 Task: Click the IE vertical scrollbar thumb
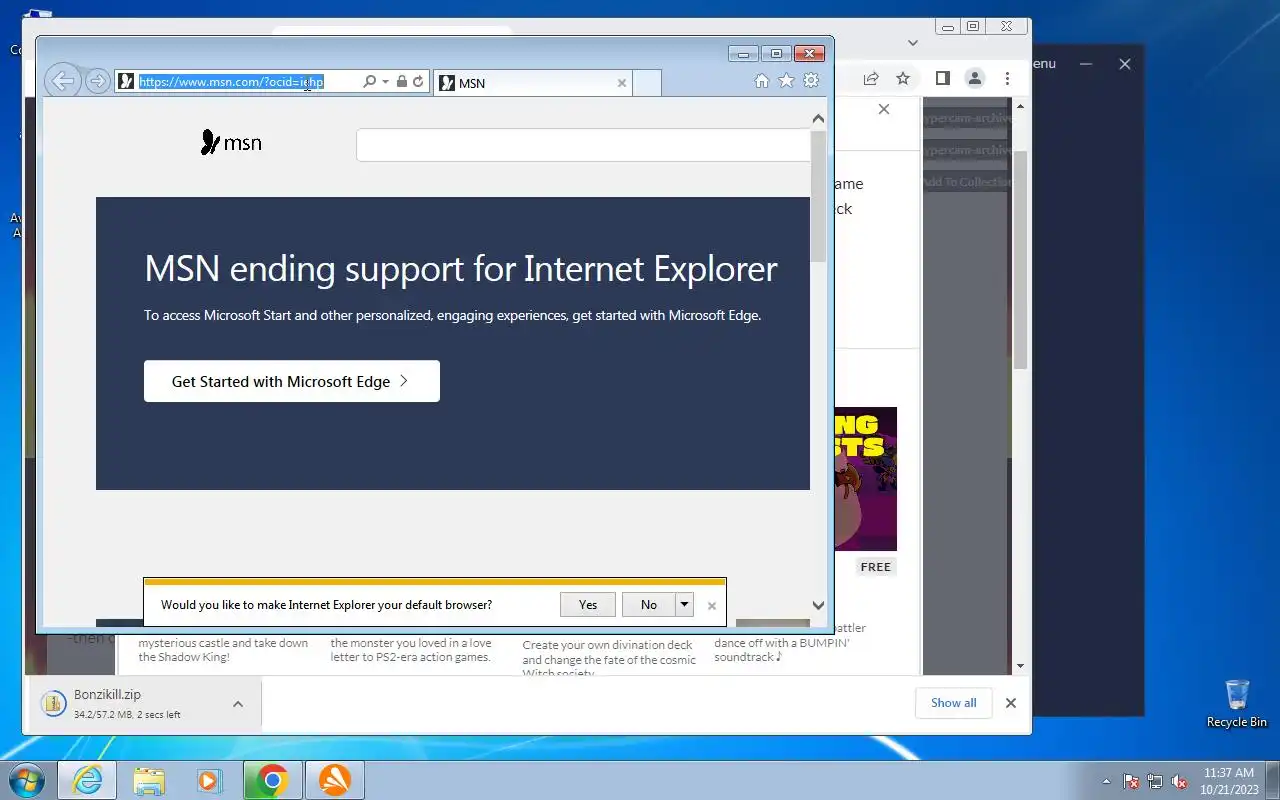(818, 196)
